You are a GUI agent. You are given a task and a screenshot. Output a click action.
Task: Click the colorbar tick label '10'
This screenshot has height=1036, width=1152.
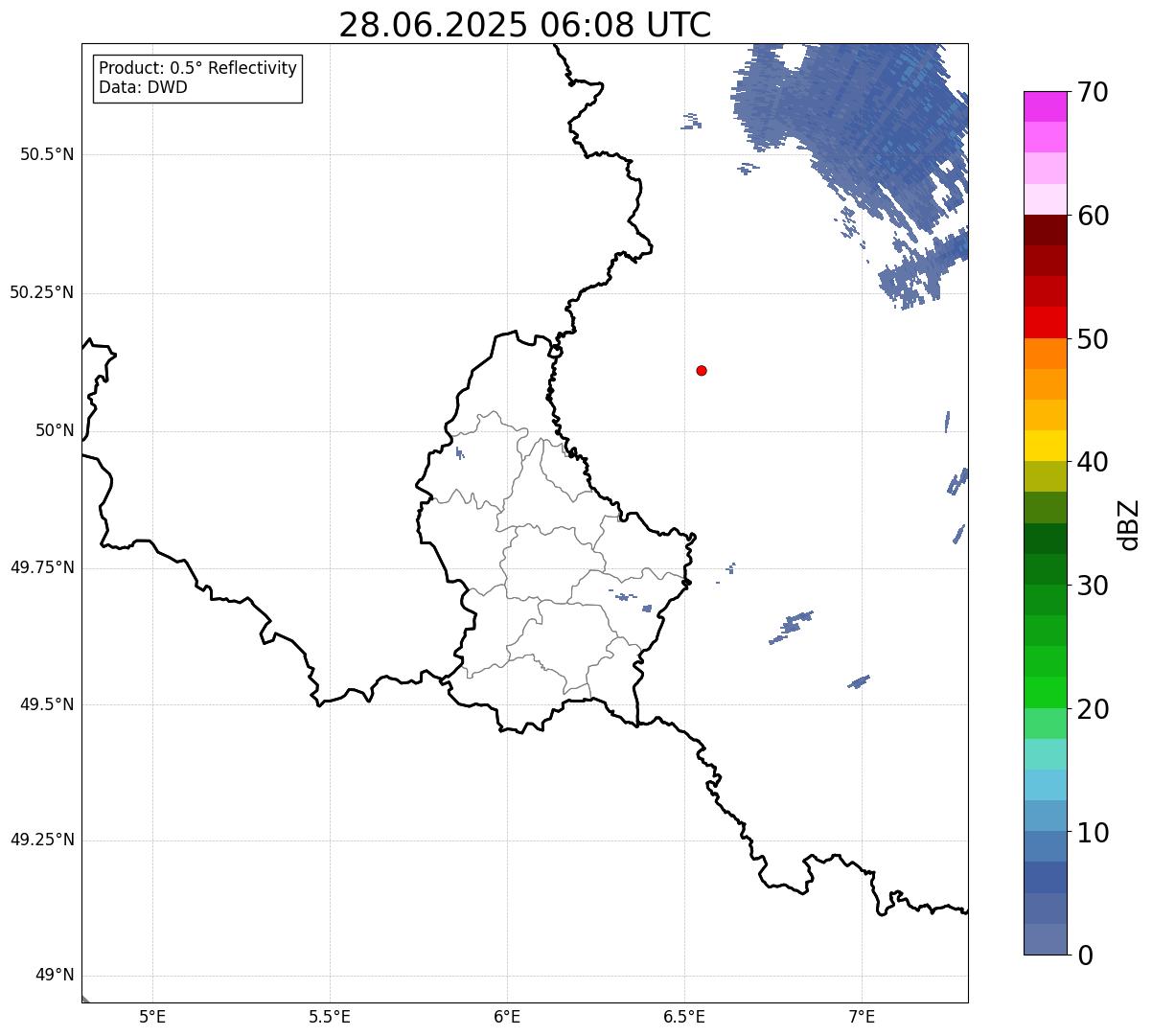pos(1093,833)
